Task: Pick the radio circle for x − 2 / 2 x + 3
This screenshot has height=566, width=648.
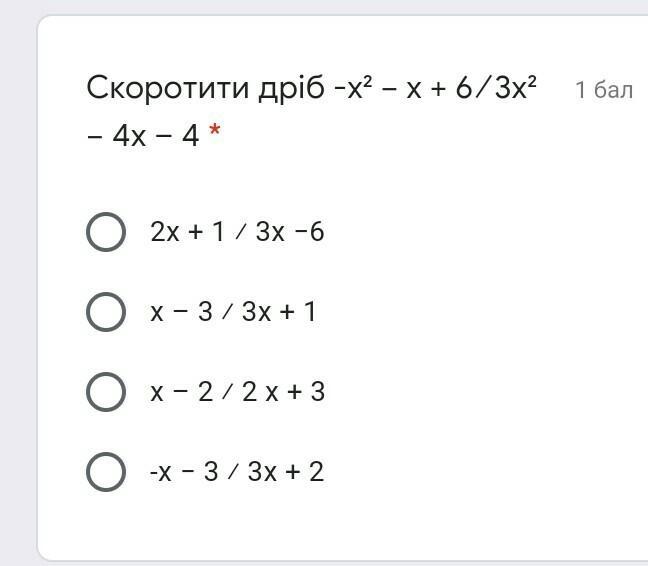Action: point(106,392)
